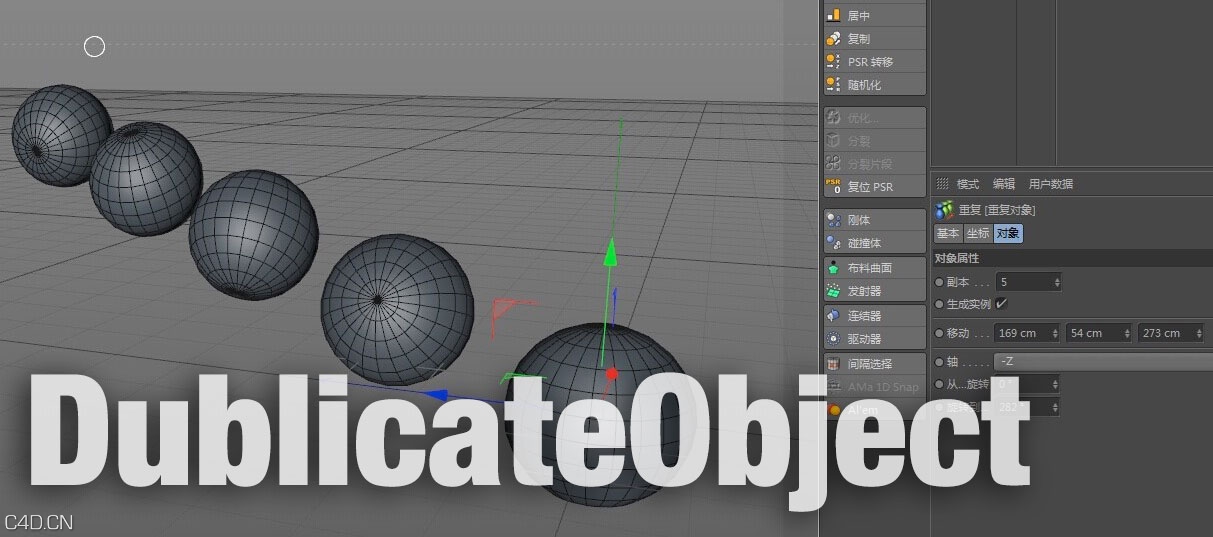Toggle the keyframe dot beside 移动
This screenshot has height=537, width=1213.
pos(939,333)
